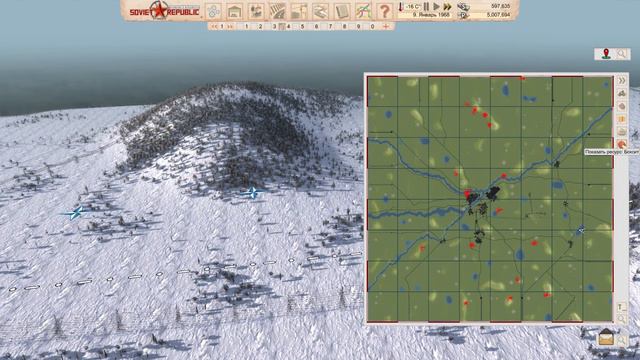Click the thermometer temperature indicator
640x360 pixels.
click(401, 7)
